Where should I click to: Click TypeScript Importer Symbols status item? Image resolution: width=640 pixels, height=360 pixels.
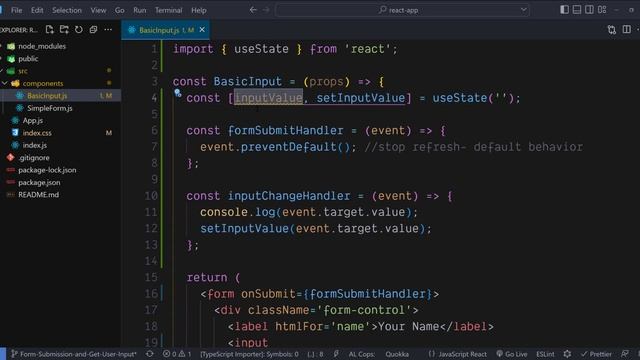[249, 354]
